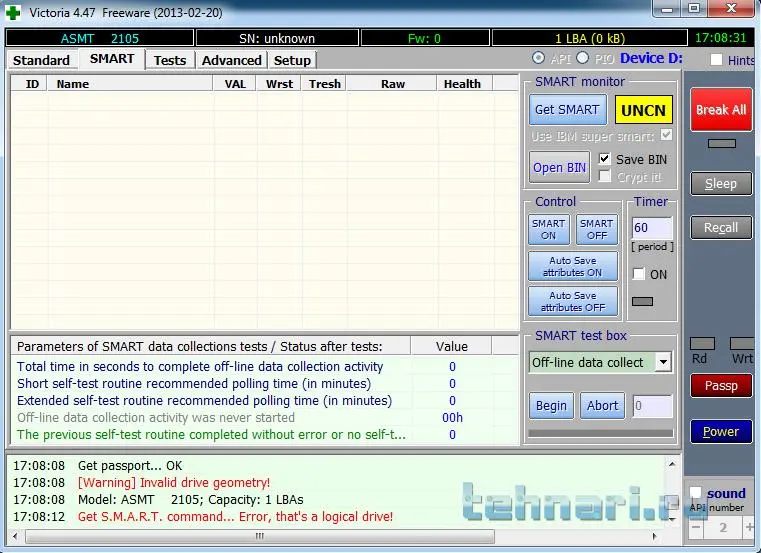Uncheck the Save BIN checkbox
This screenshot has width=761, height=553.
604,159
